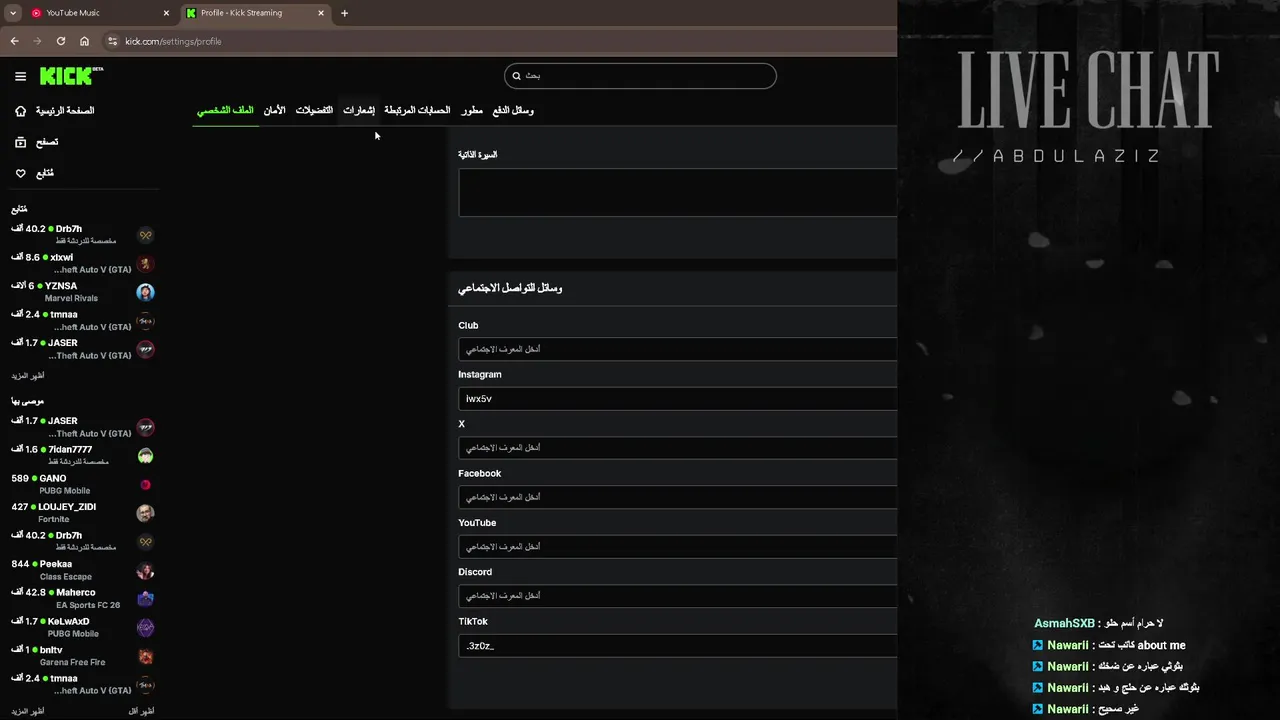This screenshot has width=1280, height=720.
Task: Open YZNSA channel avatar
Action: (145, 292)
